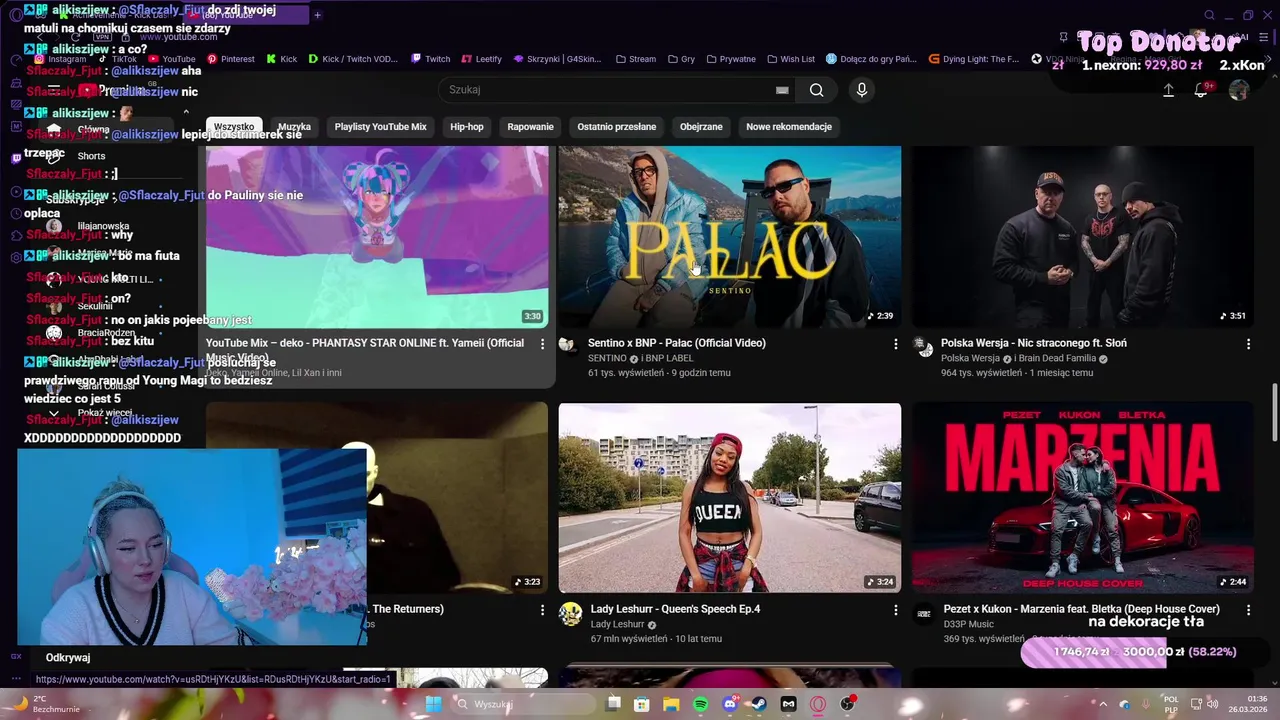Open Spotify from the taskbar
Viewport: 1280px width, 720px height.
tap(701, 704)
